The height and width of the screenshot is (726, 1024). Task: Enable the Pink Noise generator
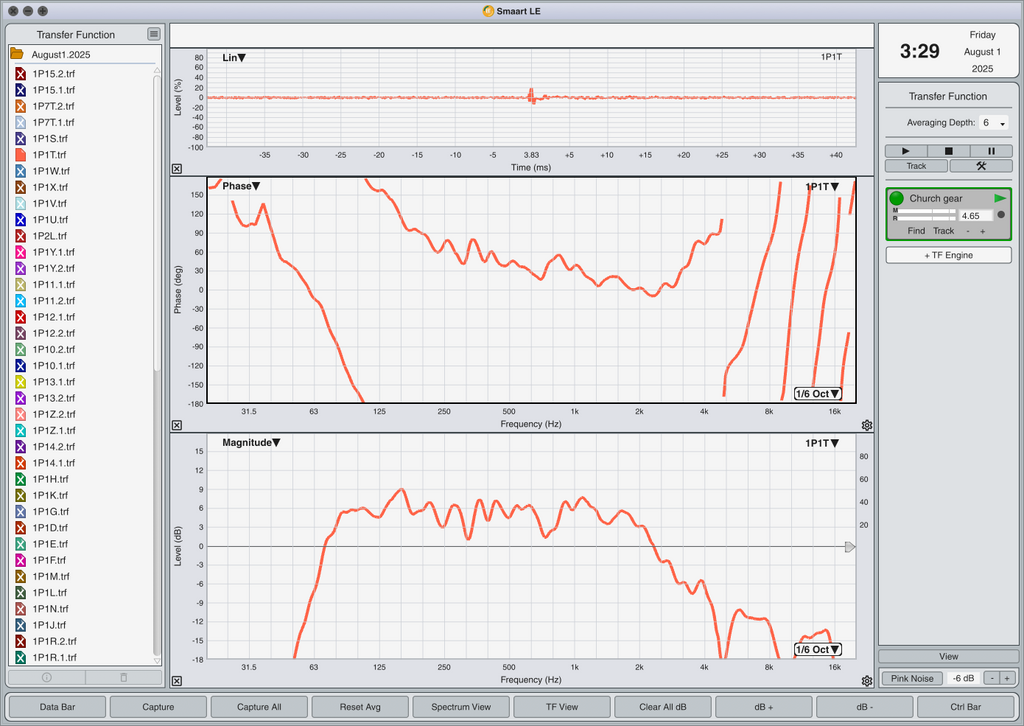[x=912, y=678]
